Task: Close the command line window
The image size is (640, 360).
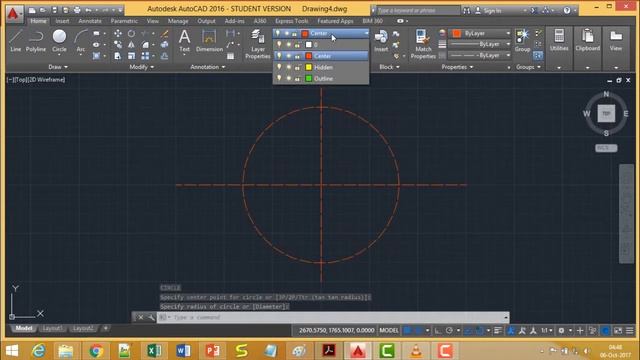Action: [x=140, y=317]
